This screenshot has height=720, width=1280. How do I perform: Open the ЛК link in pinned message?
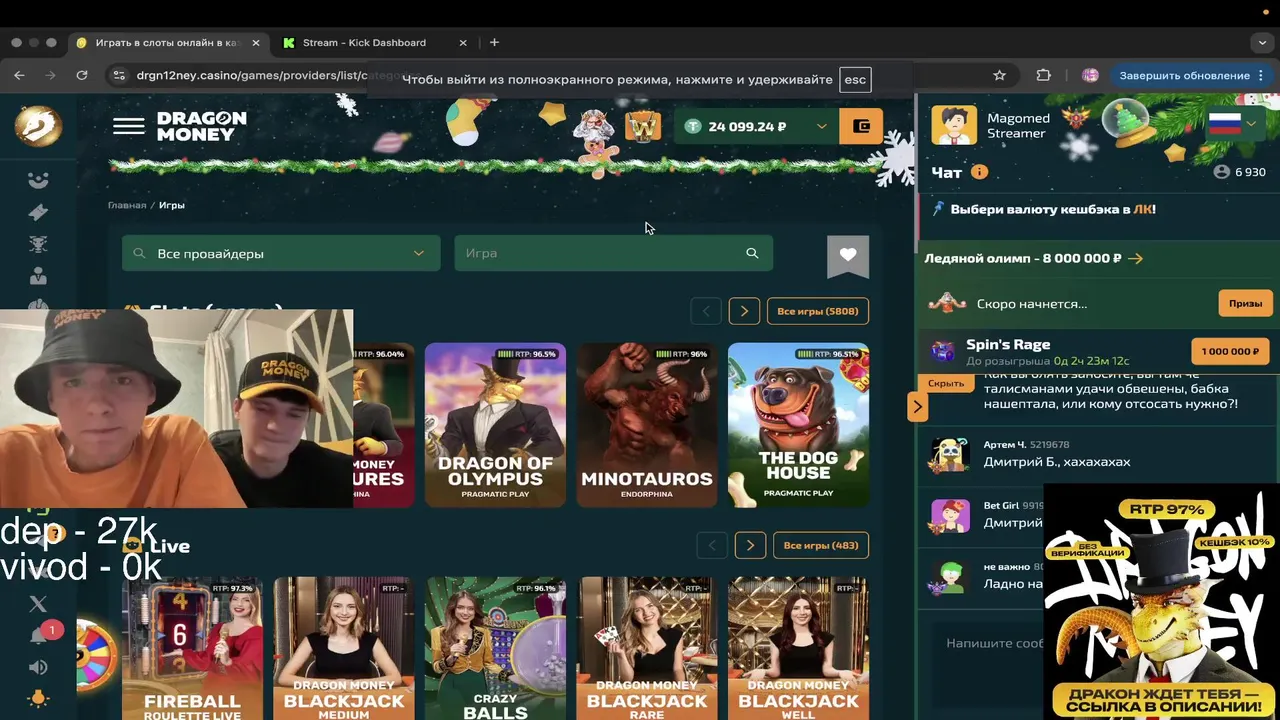[1141, 210]
